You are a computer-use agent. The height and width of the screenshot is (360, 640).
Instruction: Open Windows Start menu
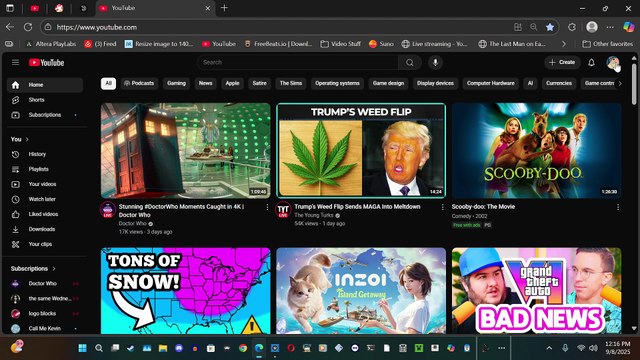82,348
